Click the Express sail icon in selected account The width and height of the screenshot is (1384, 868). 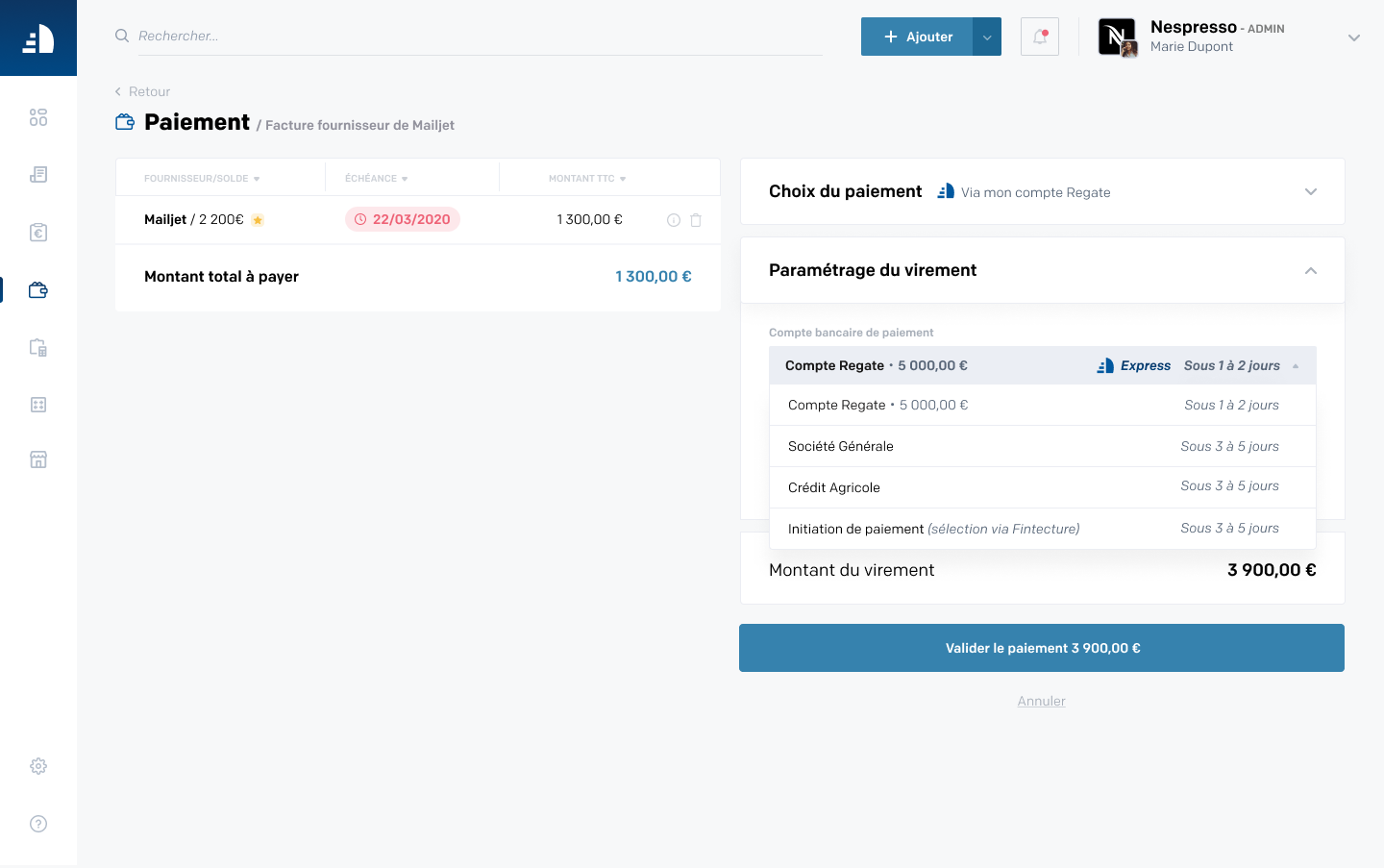[x=1105, y=365]
